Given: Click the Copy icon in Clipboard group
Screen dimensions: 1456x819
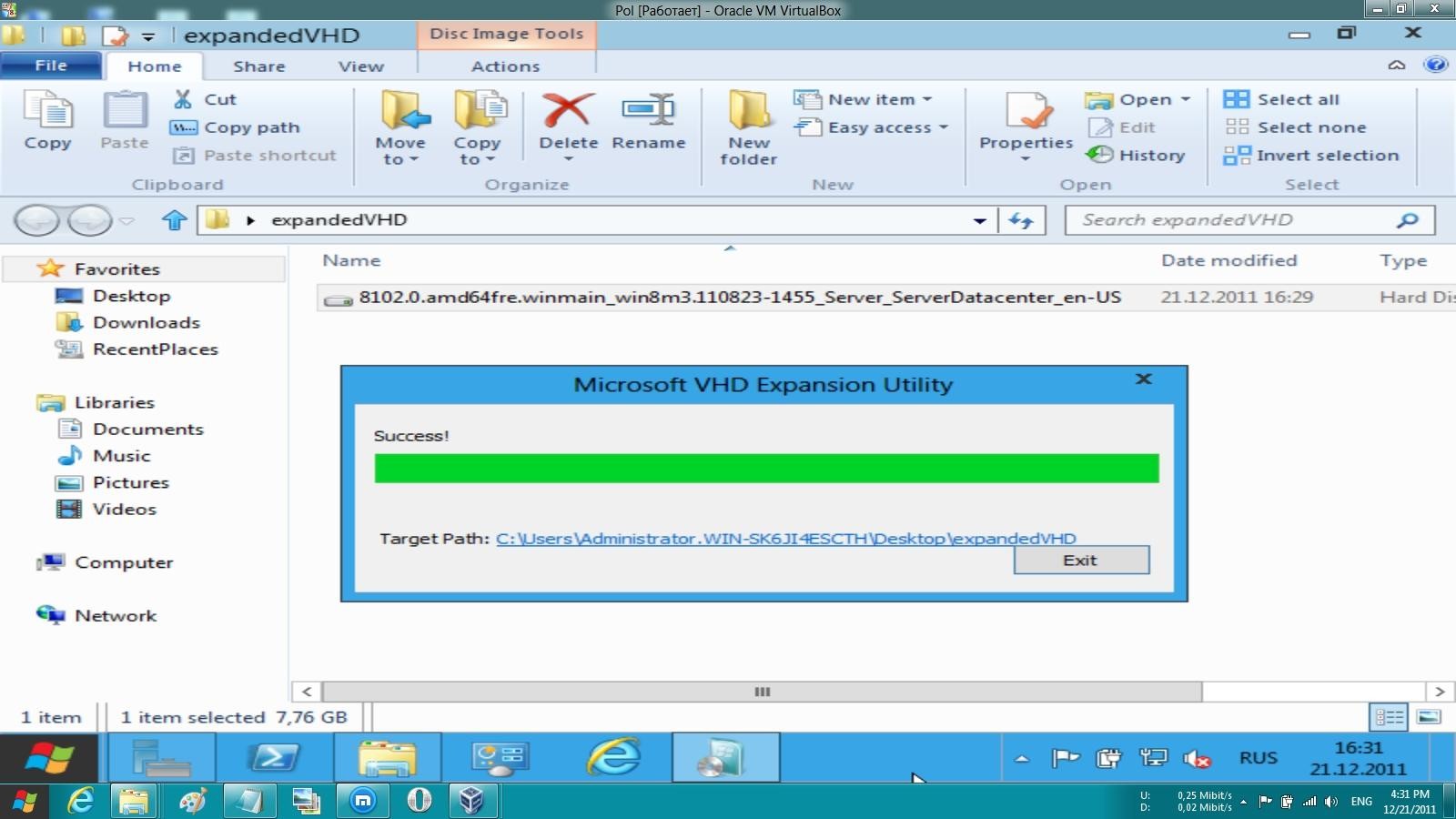Looking at the screenshot, I should pos(47,120).
